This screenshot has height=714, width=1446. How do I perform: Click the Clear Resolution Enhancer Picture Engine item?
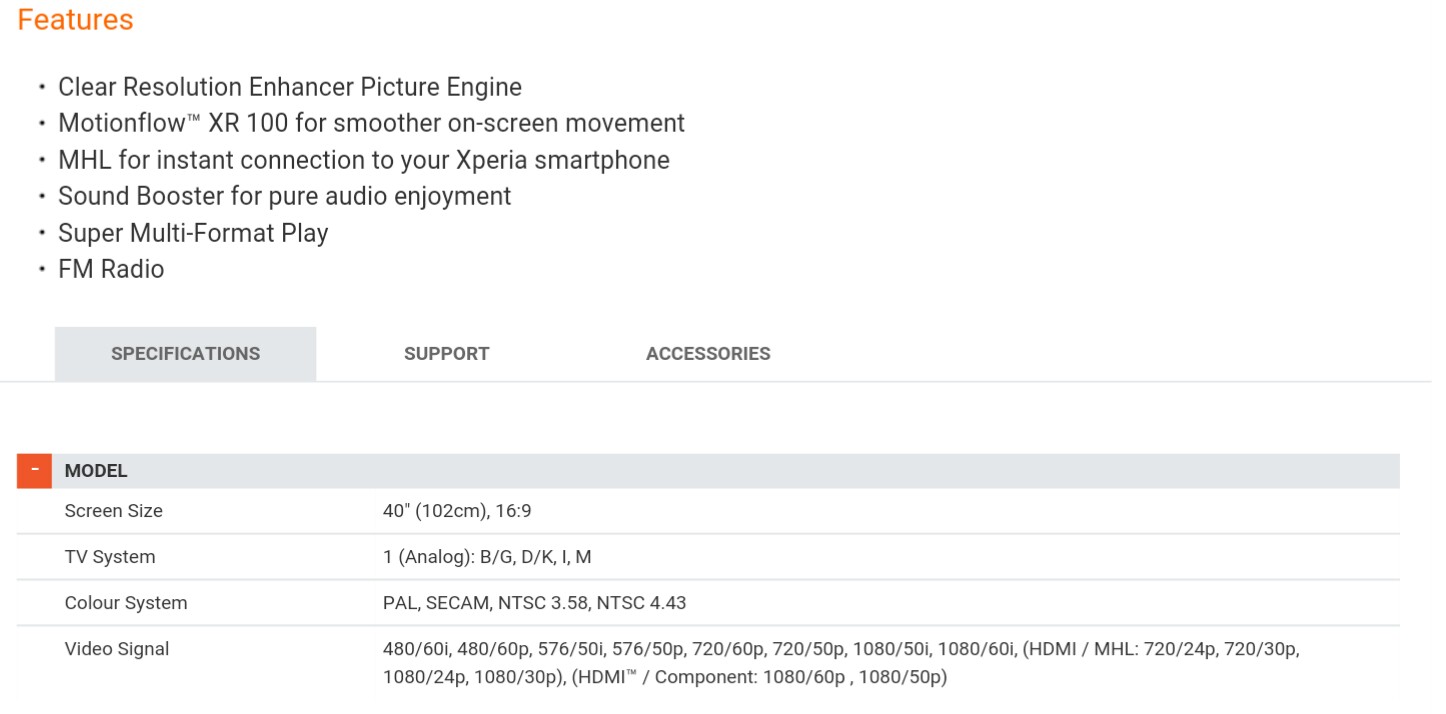(x=290, y=87)
